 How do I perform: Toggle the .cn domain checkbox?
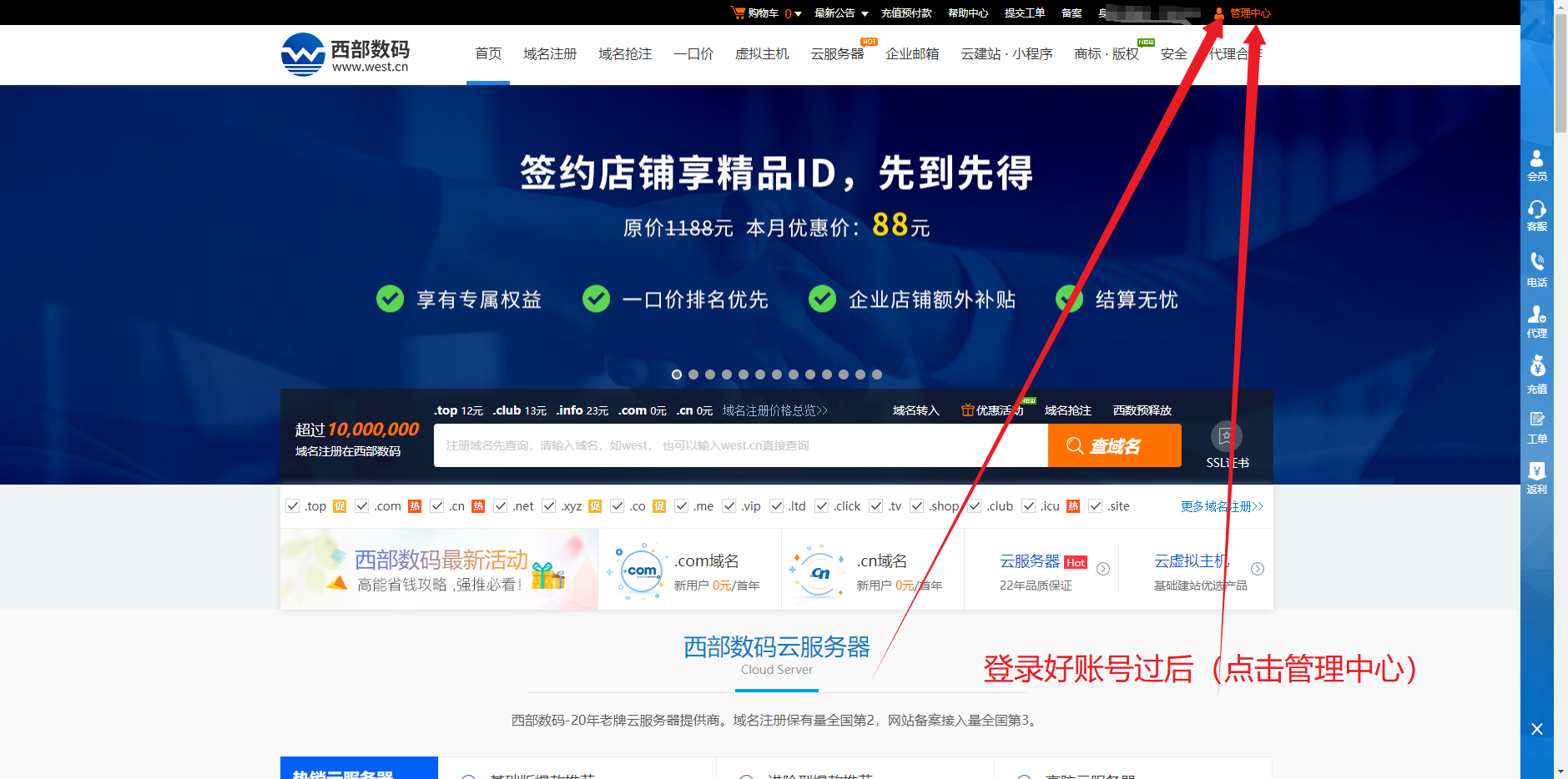[437, 505]
